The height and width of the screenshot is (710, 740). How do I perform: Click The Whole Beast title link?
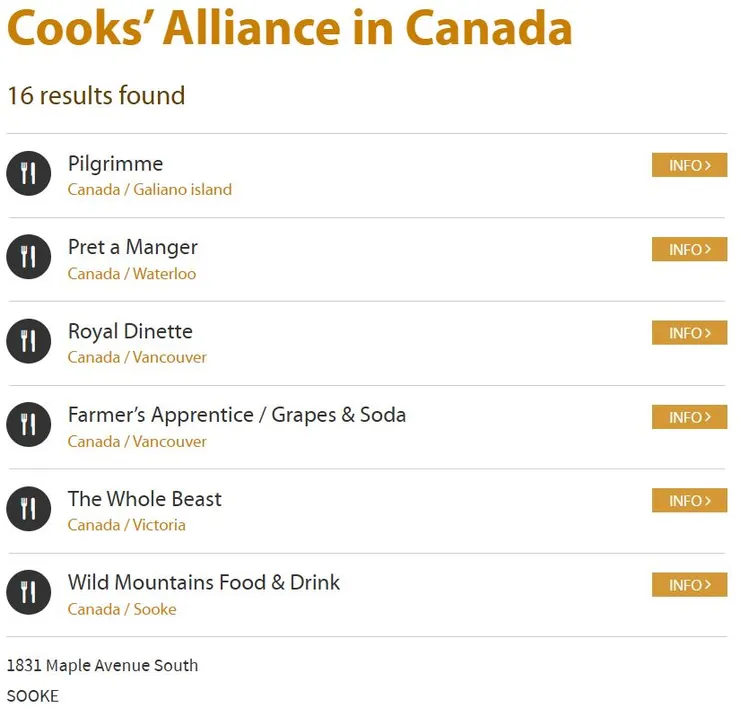(145, 499)
